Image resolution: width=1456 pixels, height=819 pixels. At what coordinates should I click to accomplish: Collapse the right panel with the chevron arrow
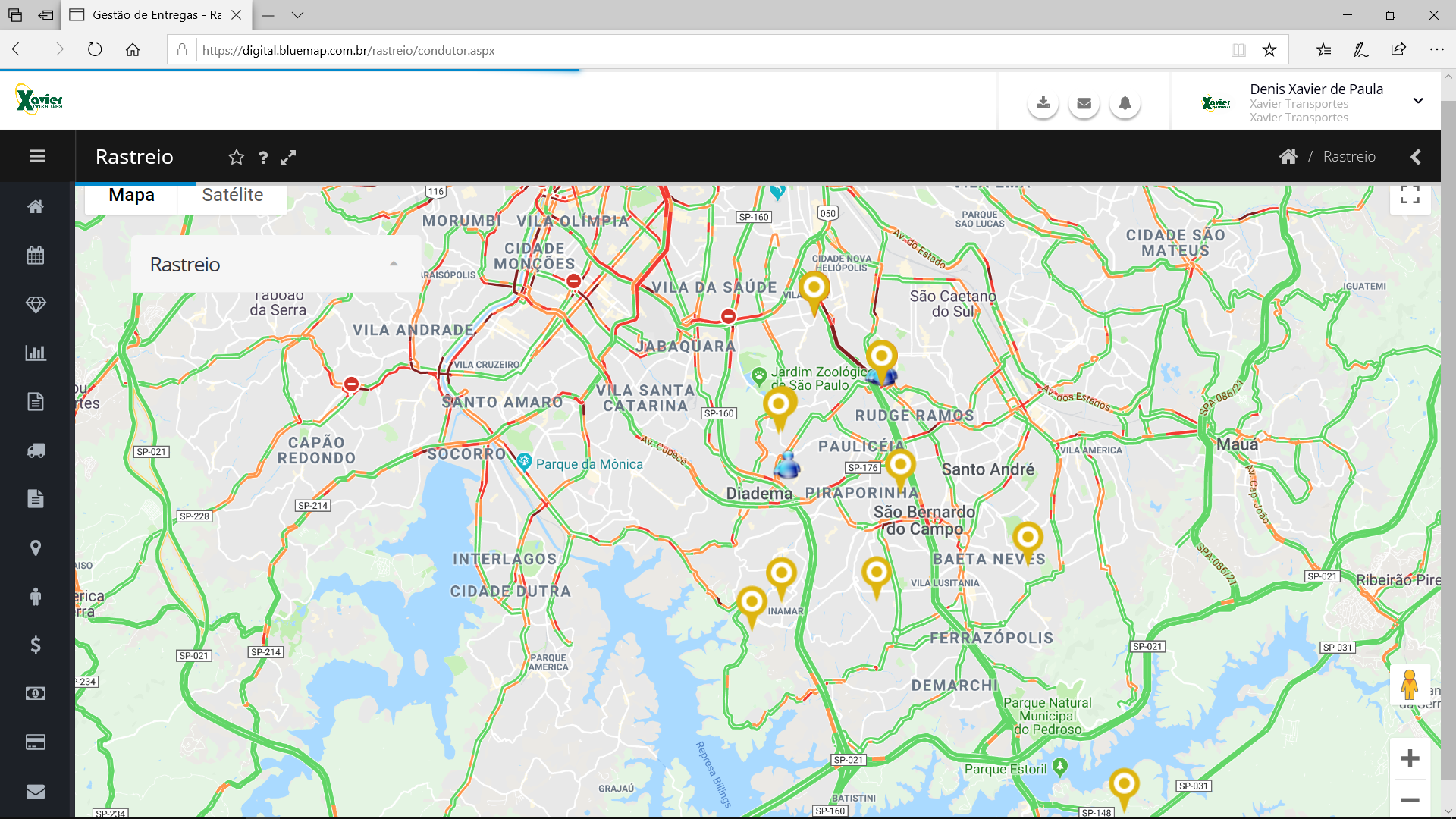coord(1415,157)
